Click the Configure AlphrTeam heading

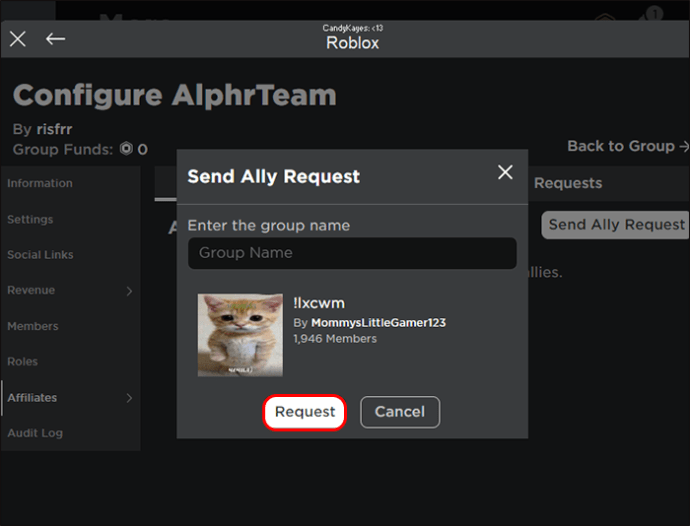(175, 96)
